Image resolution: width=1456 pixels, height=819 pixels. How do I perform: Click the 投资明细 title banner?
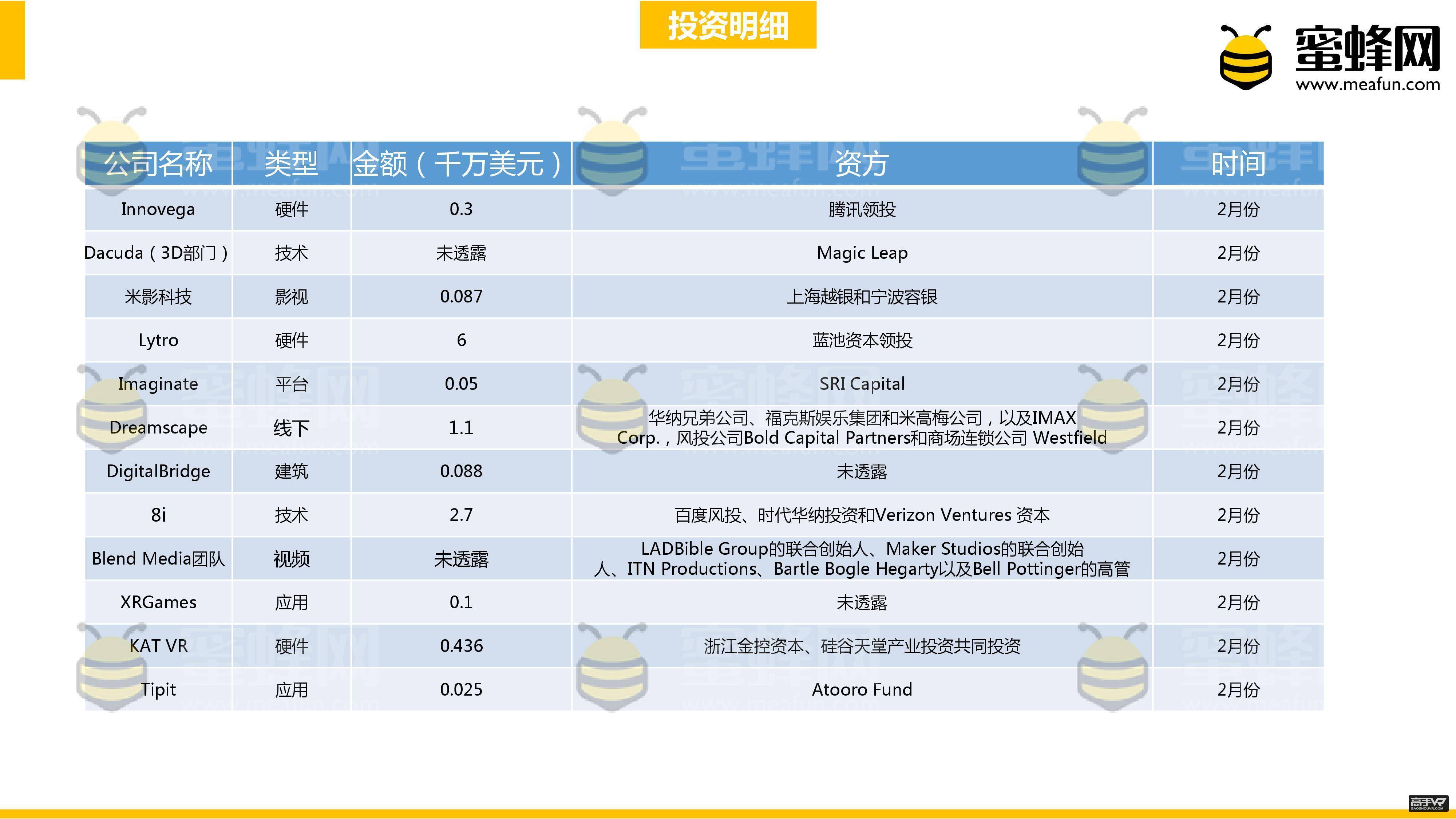[x=728, y=25]
